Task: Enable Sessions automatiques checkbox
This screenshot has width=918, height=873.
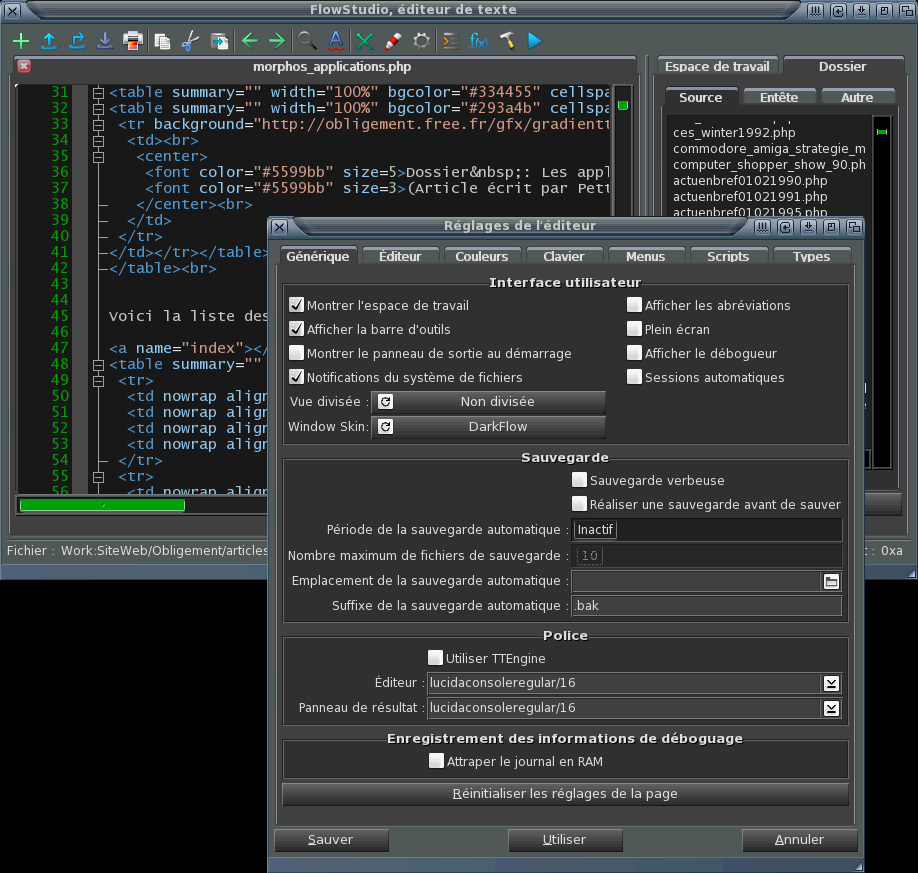Action: (634, 377)
